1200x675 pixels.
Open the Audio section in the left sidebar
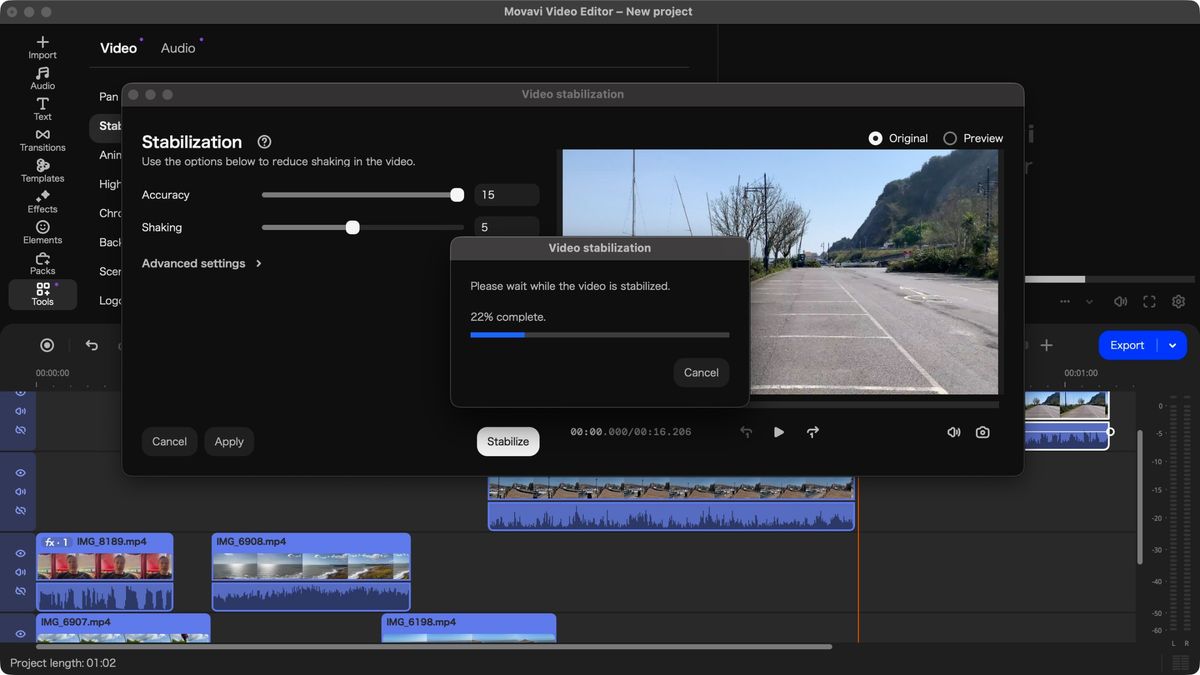42,78
